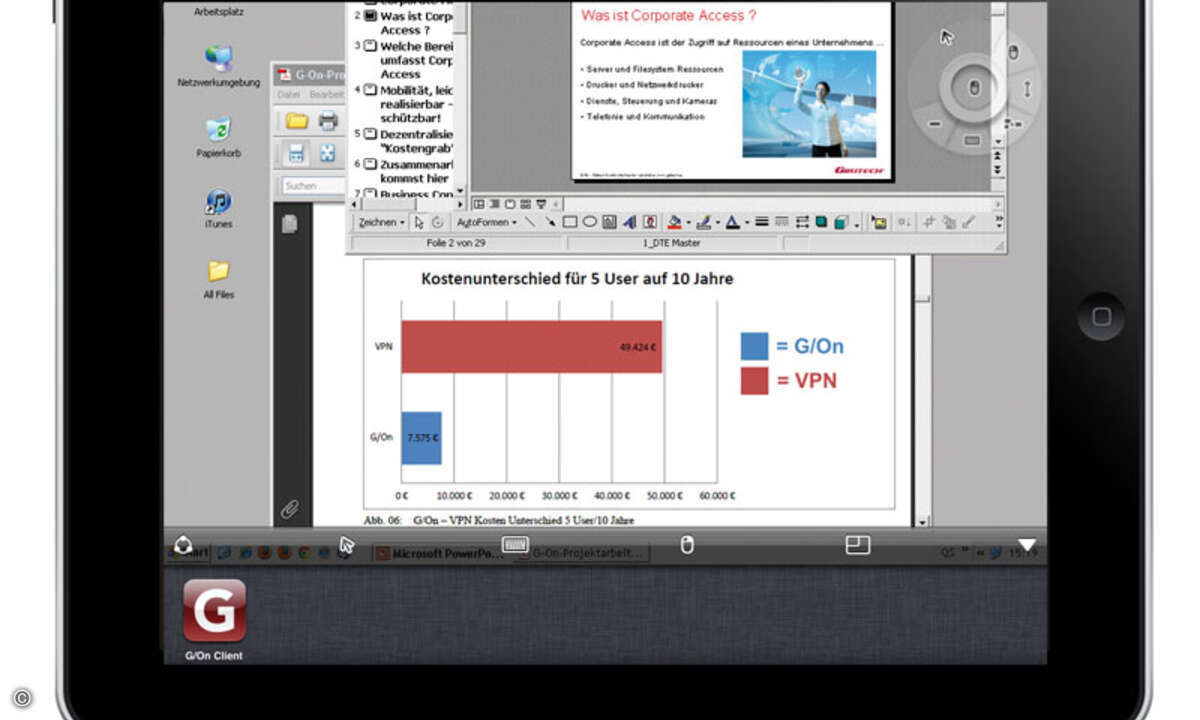Open the AutoFormen dropdown menu
1200x720 pixels.
tap(486, 222)
